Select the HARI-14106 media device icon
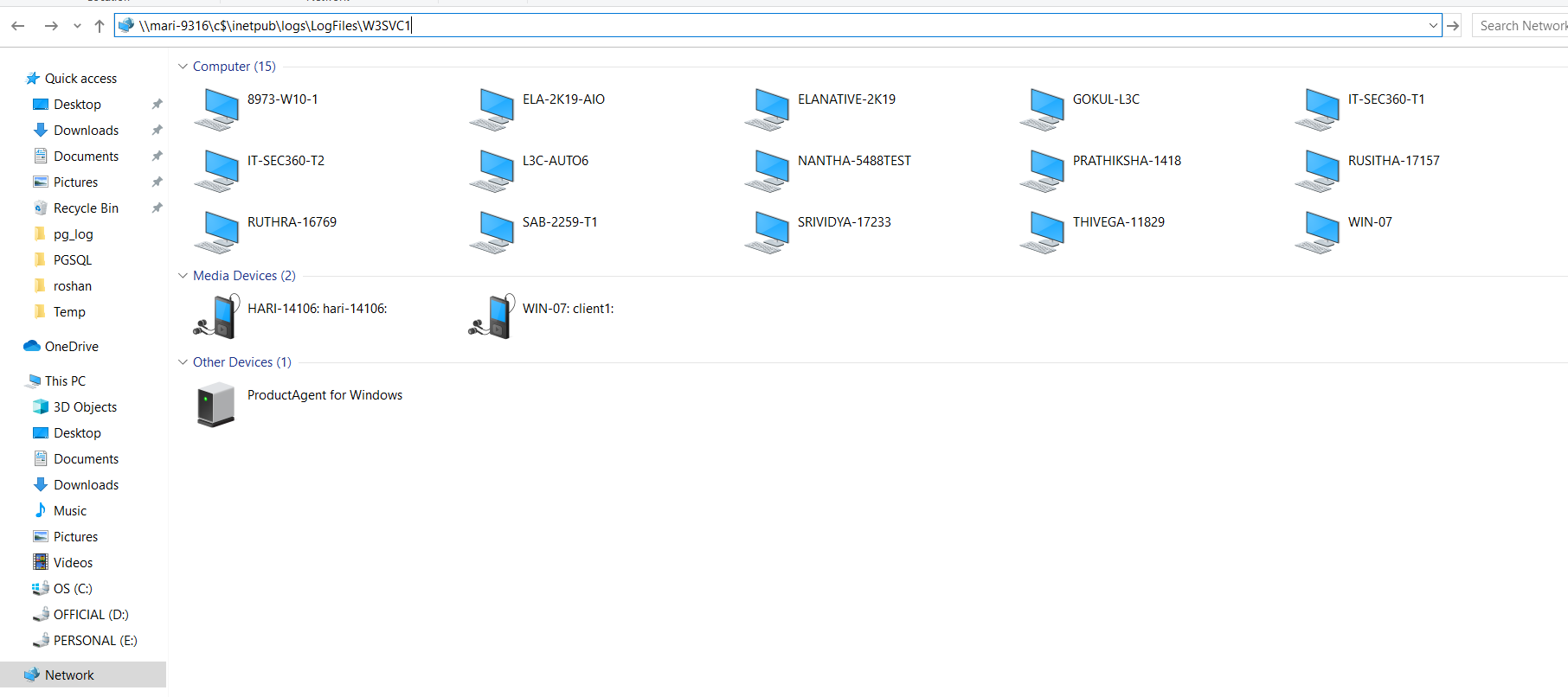The height and width of the screenshot is (697, 1568). [216, 317]
